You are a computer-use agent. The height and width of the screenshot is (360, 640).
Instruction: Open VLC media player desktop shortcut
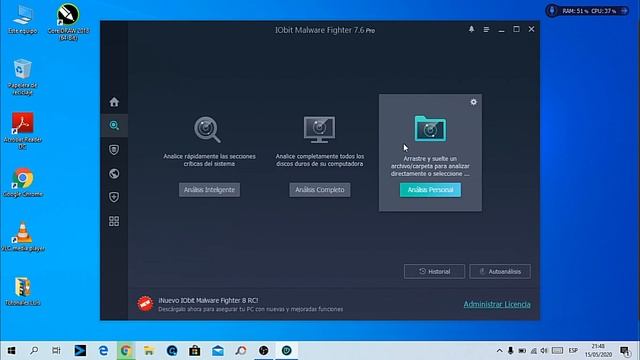pyautogui.click(x=23, y=236)
